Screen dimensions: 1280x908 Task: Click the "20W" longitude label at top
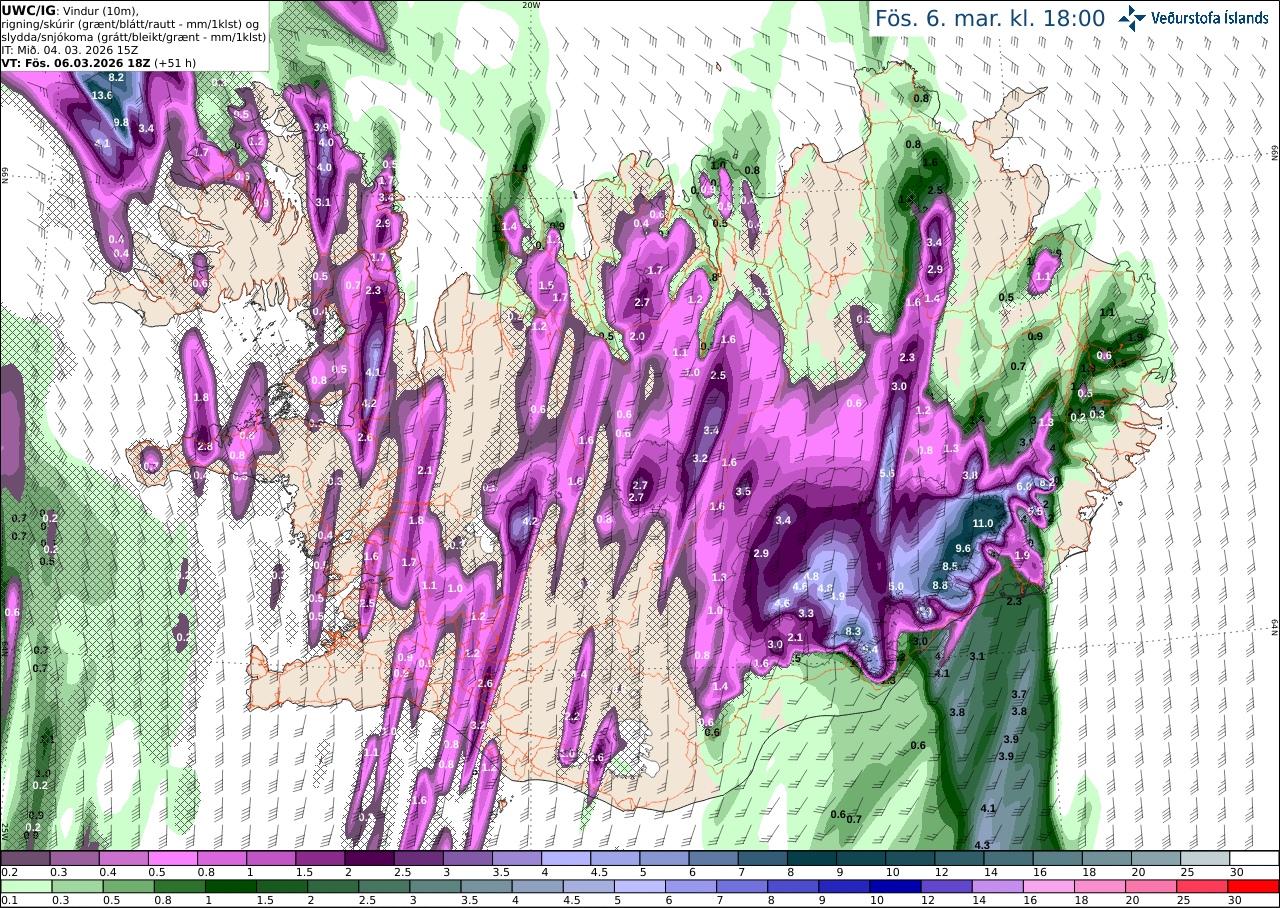tap(531, 5)
